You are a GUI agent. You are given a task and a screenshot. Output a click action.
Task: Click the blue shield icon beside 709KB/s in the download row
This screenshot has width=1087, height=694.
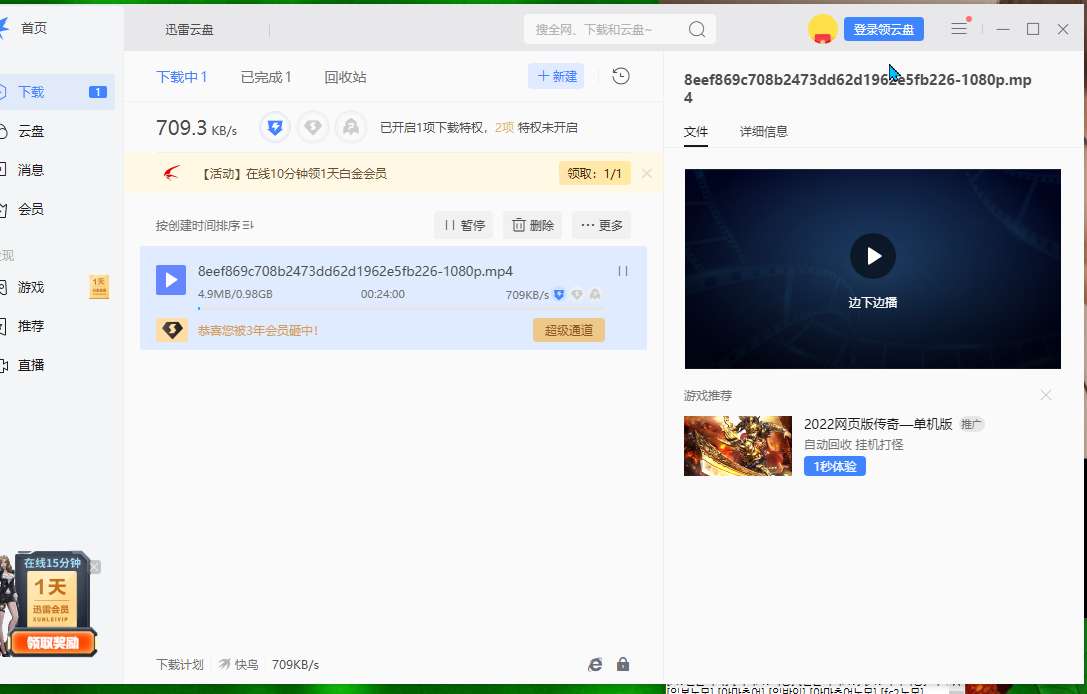[x=559, y=295]
